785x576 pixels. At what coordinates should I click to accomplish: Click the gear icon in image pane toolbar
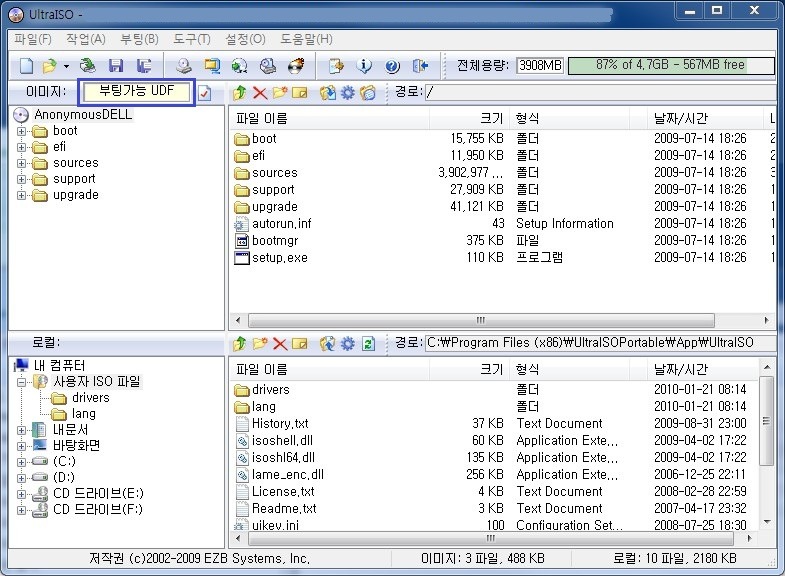pyautogui.click(x=347, y=93)
